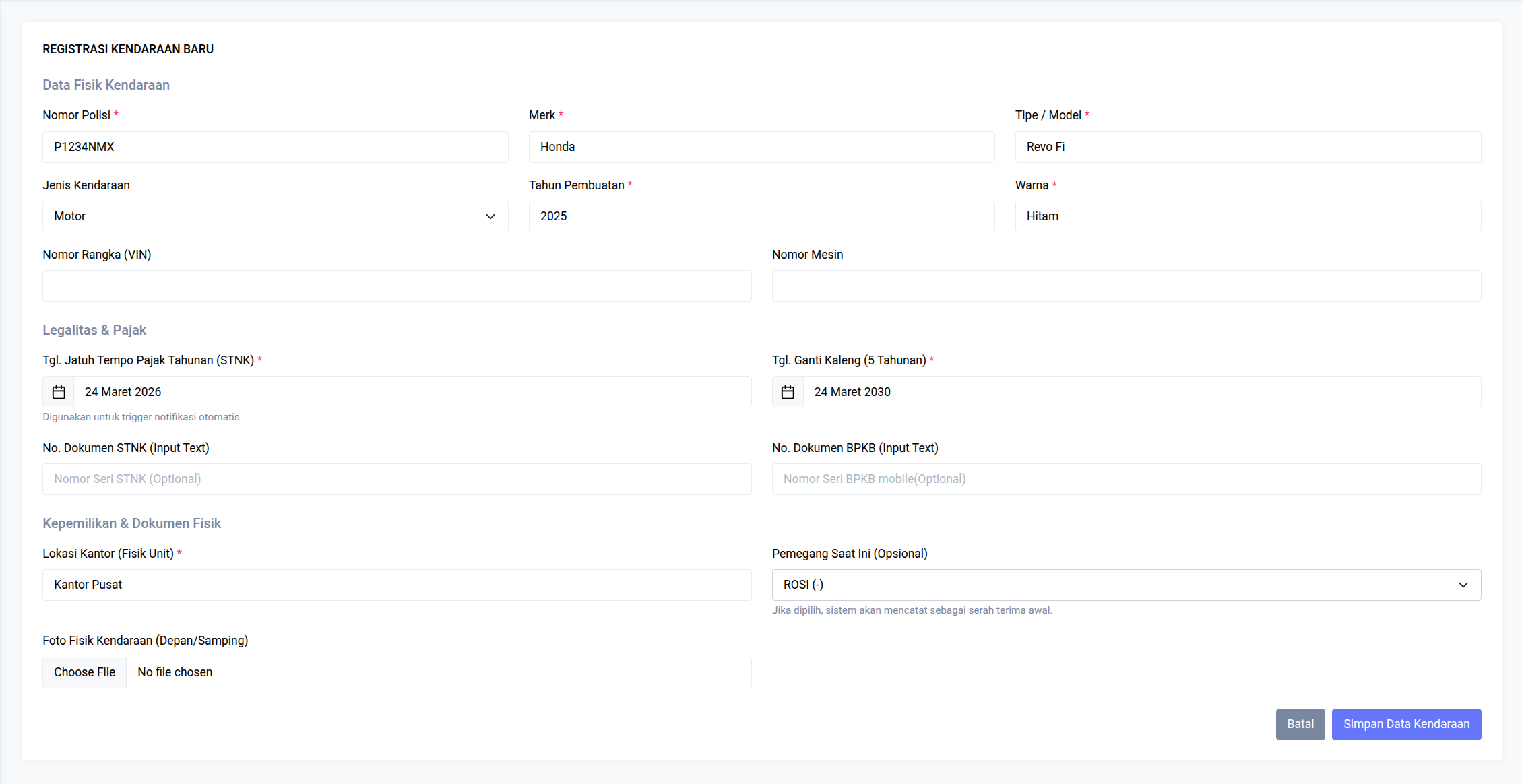The height and width of the screenshot is (784, 1522).
Task: Click the ROSI dropdown chevron arrow
Action: [x=1463, y=585]
